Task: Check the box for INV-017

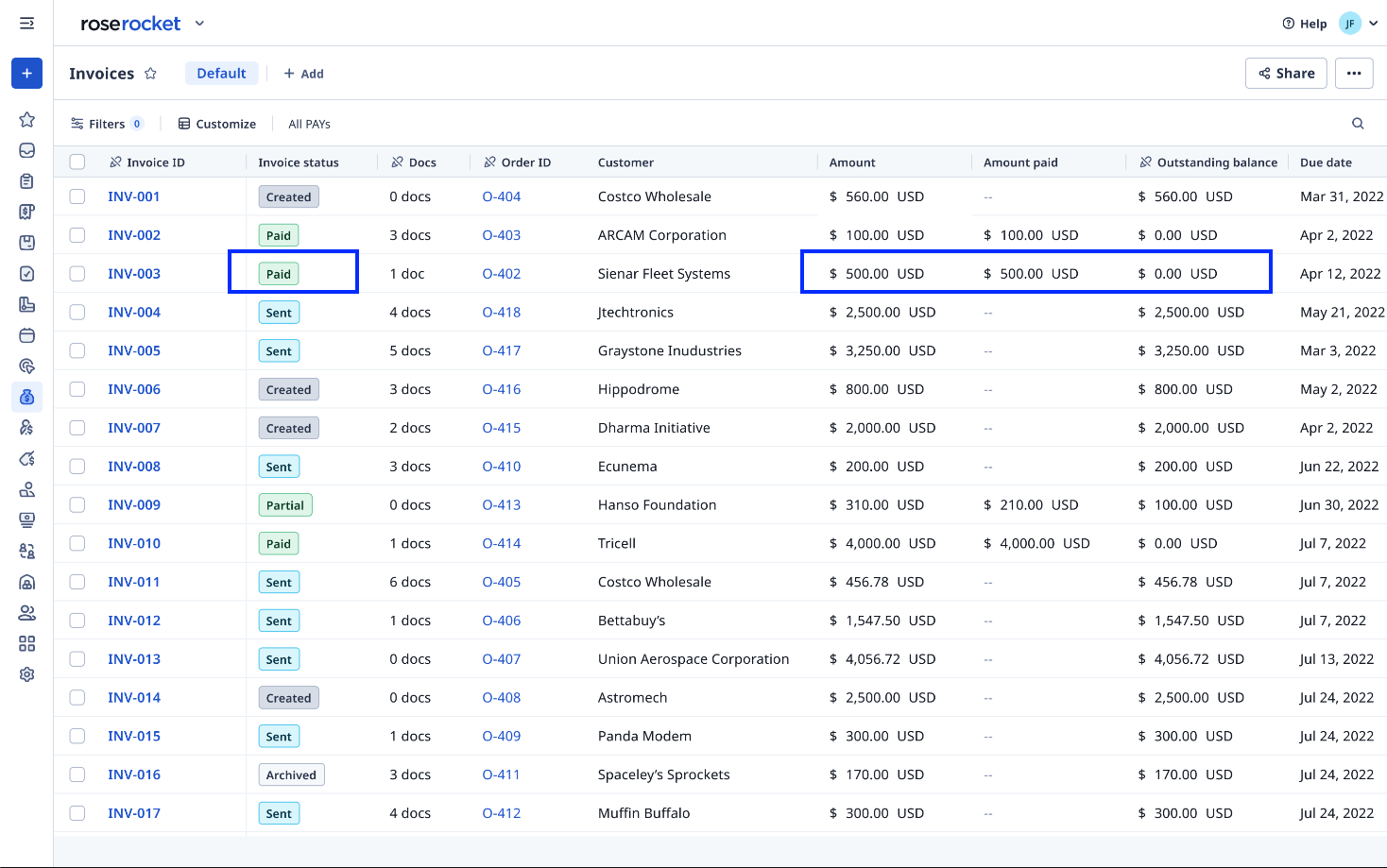Action: (x=77, y=813)
